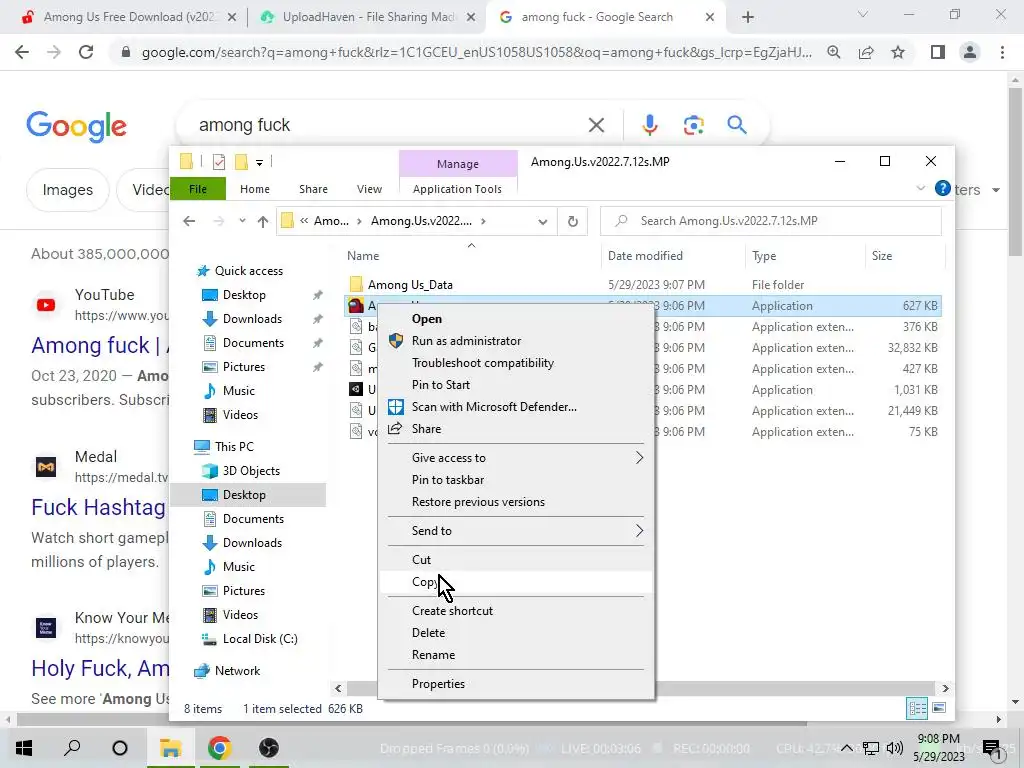Start Google voice search
This screenshot has width=1024, height=768.
(649, 125)
